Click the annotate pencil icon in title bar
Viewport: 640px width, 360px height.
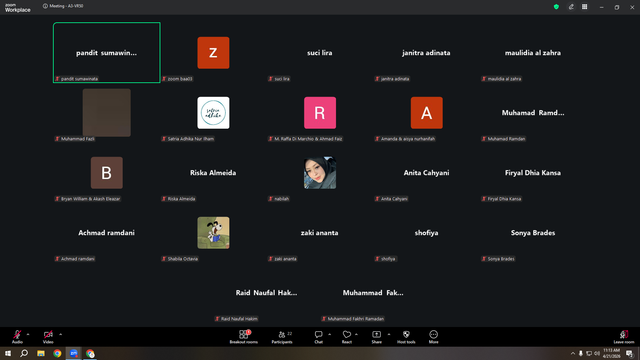click(571, 7)
